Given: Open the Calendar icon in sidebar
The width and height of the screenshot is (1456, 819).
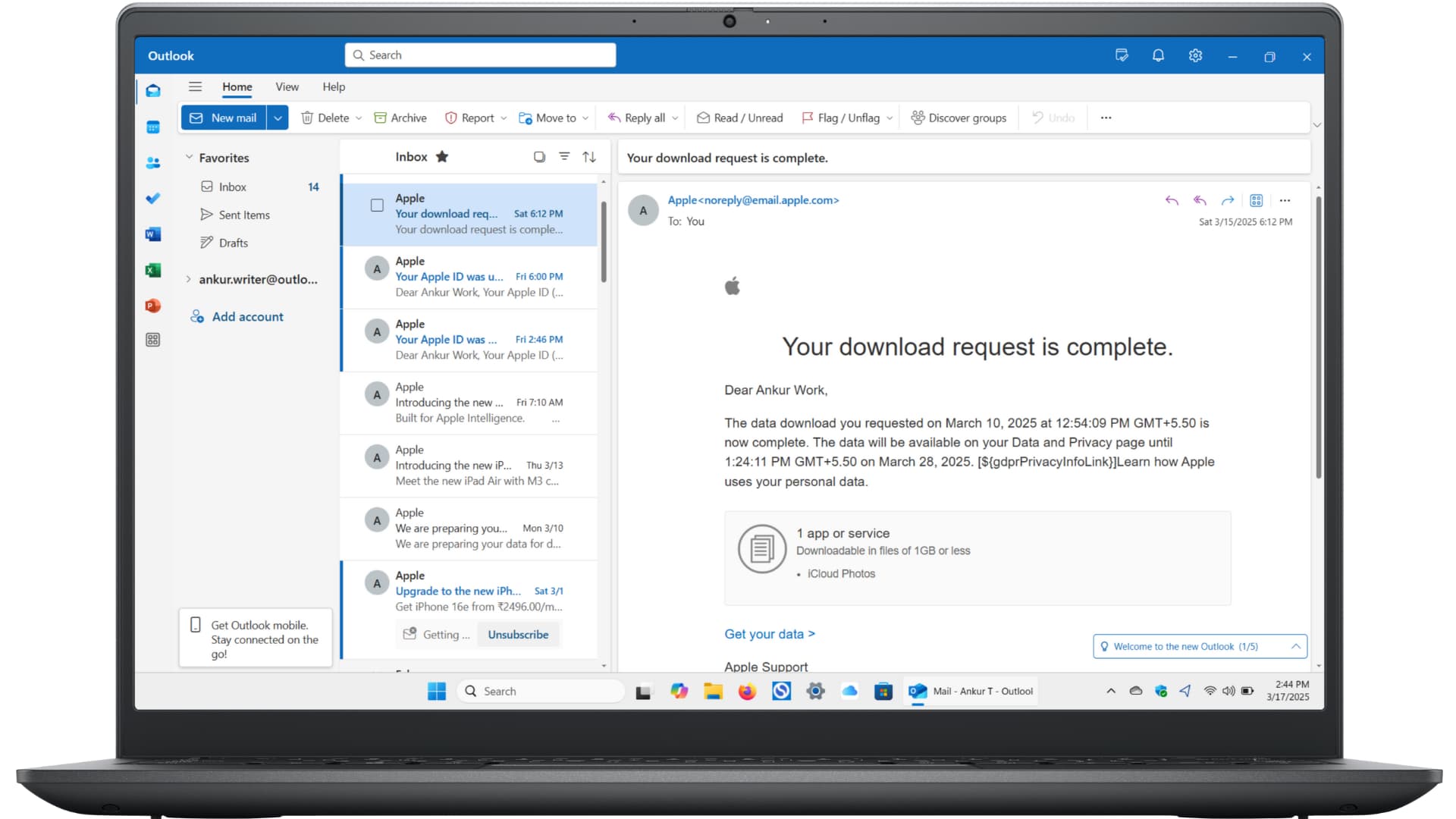Looking at the screenshot, I should click(153, 127).
